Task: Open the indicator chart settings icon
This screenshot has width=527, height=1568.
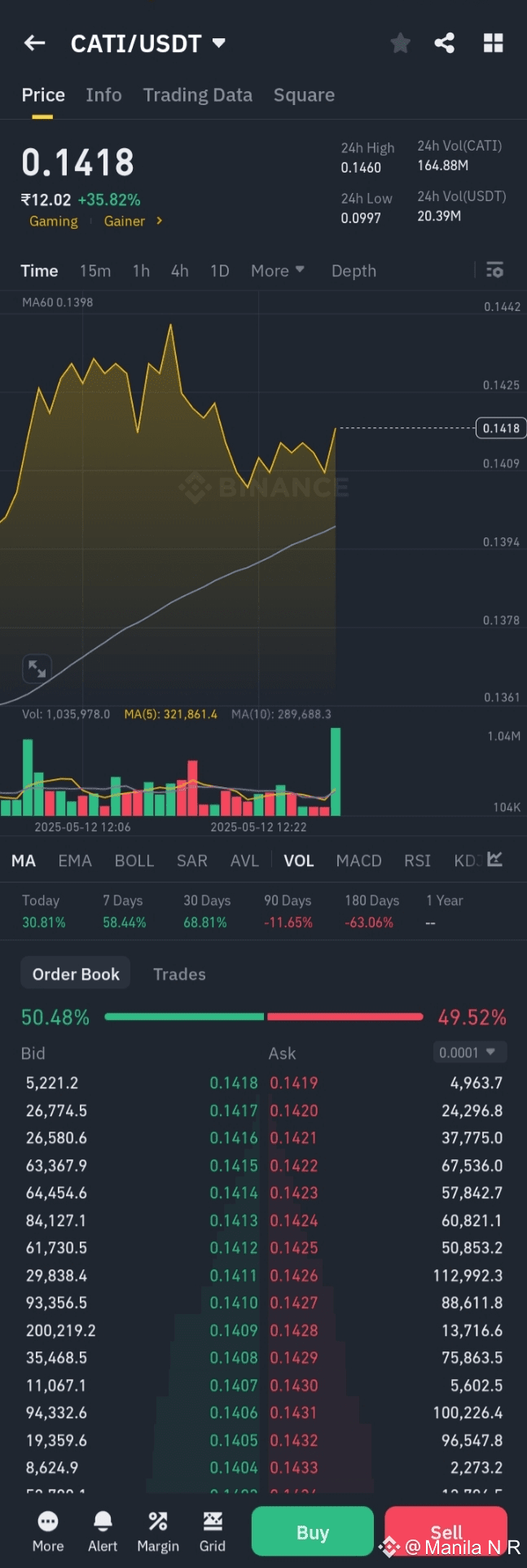Action: pos(494,860)
